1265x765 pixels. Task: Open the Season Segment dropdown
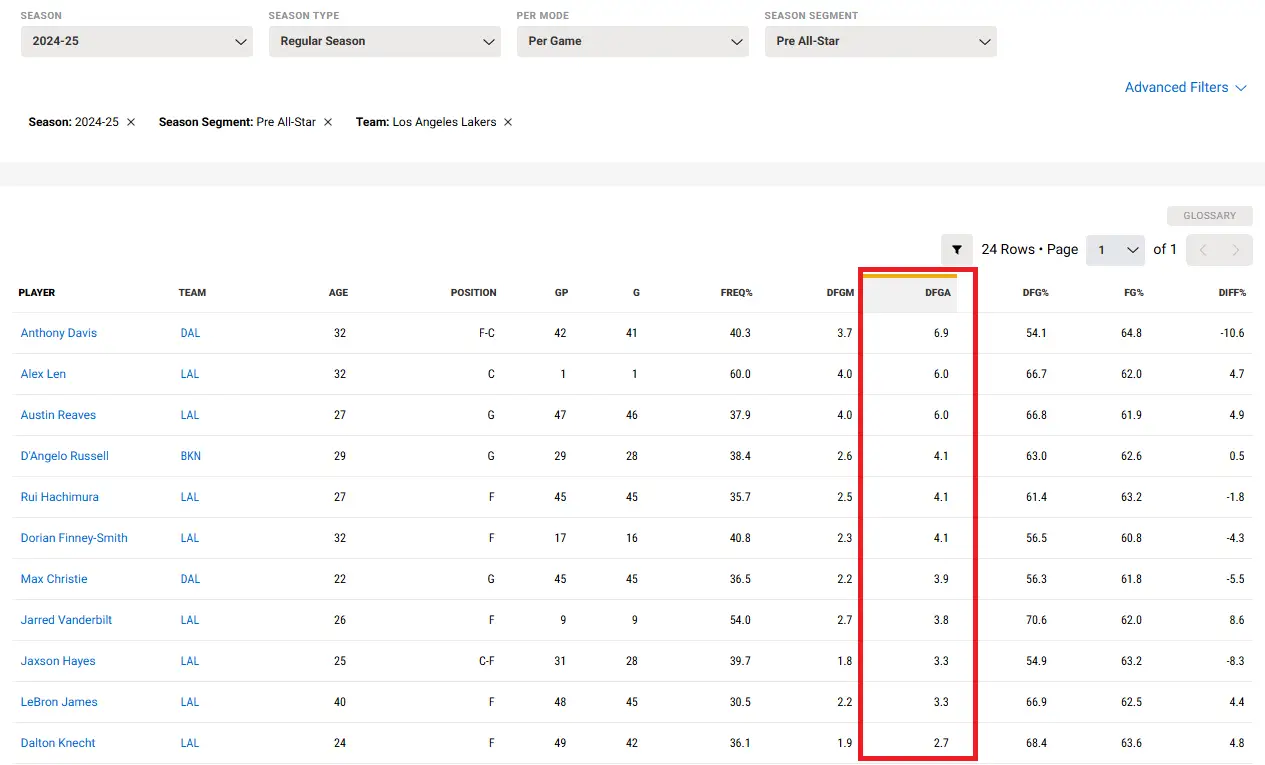[x=880, y=41]
